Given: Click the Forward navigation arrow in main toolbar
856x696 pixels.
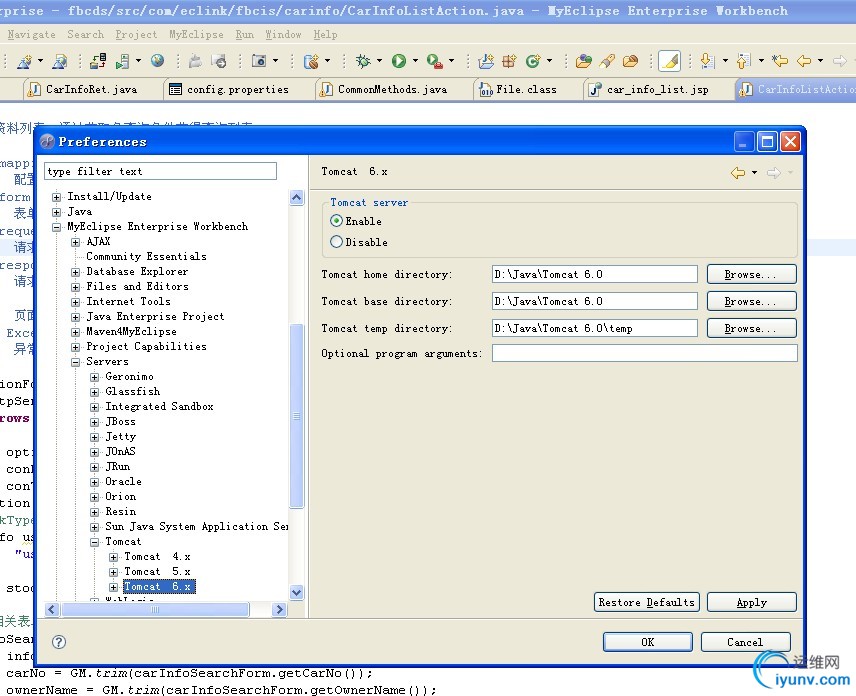Looking at the screenshot, I should tap(840, 61).
